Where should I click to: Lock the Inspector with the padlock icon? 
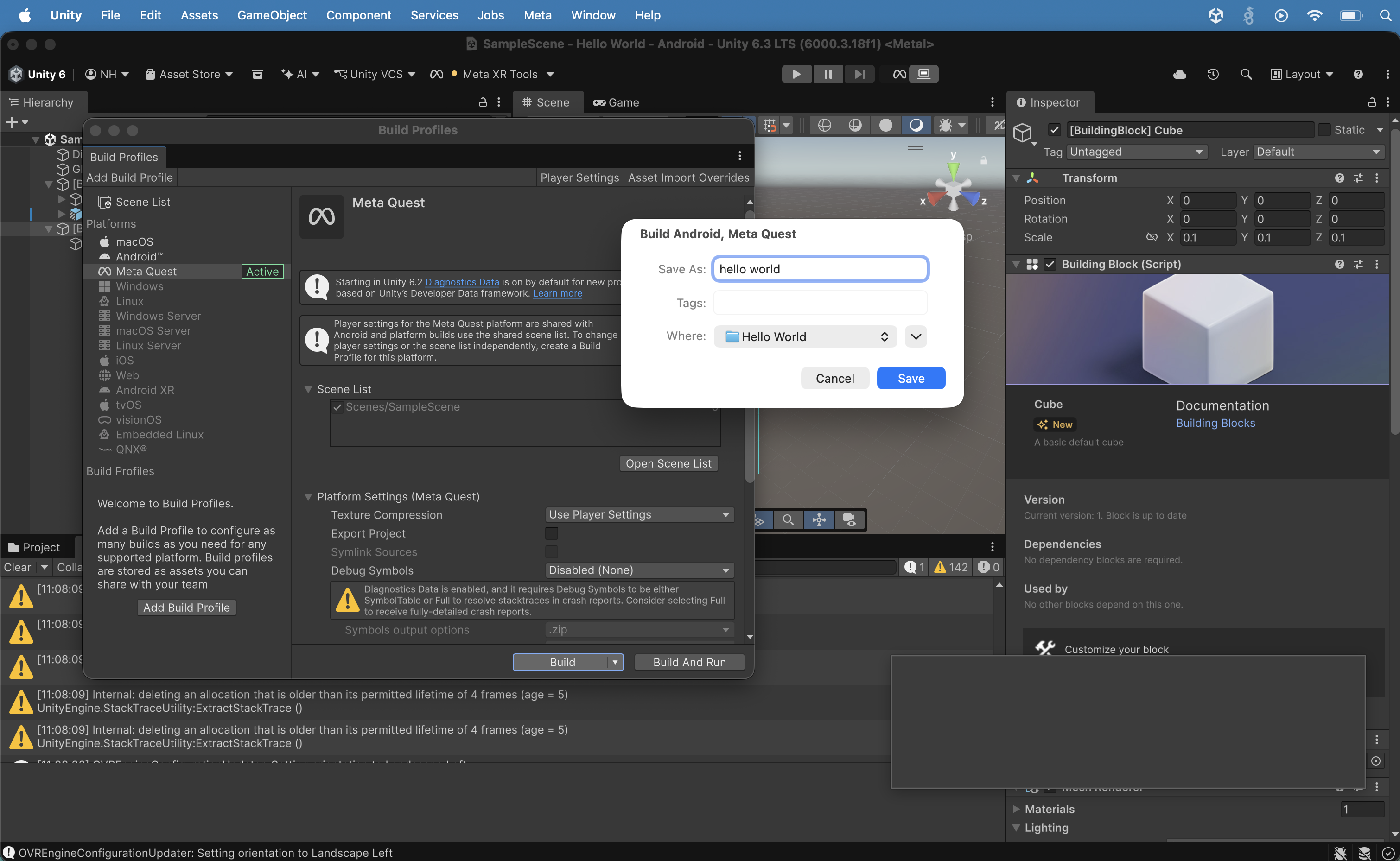[1372, 102]
